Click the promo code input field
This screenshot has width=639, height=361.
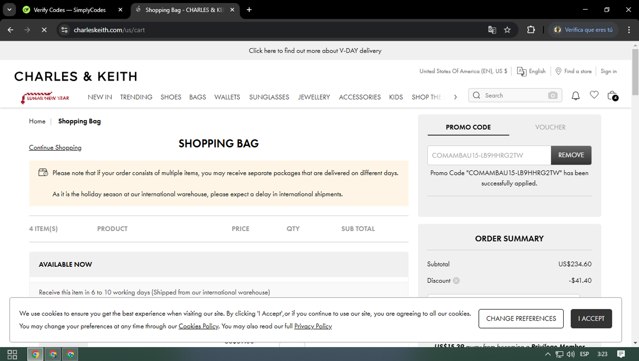(x=489, y=155)
